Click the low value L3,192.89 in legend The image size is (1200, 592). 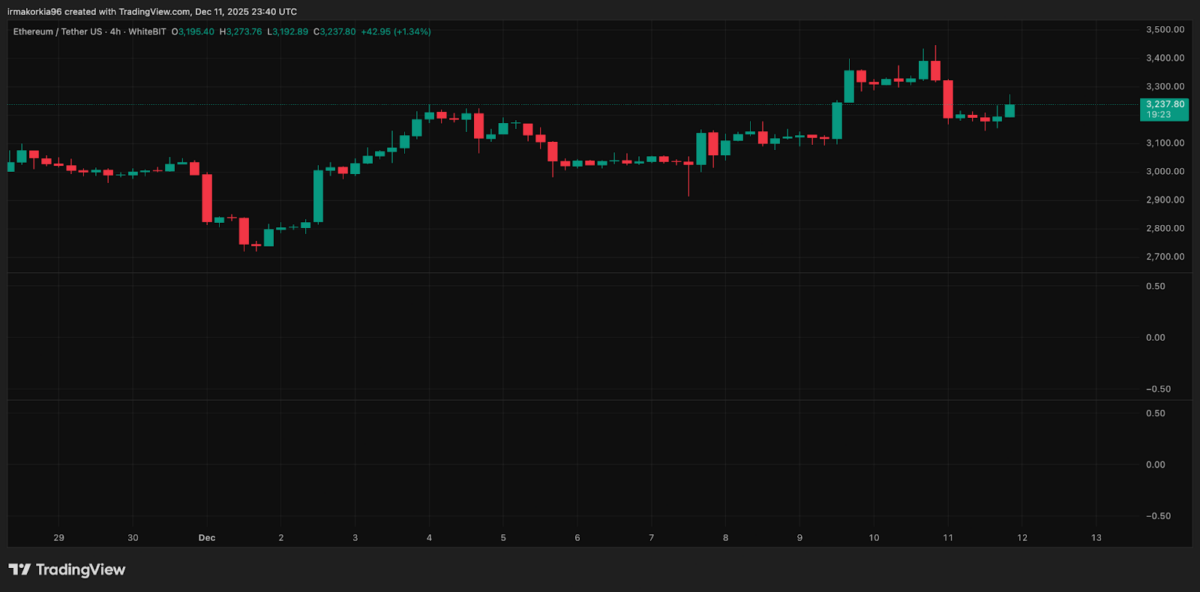coord(289,31)
